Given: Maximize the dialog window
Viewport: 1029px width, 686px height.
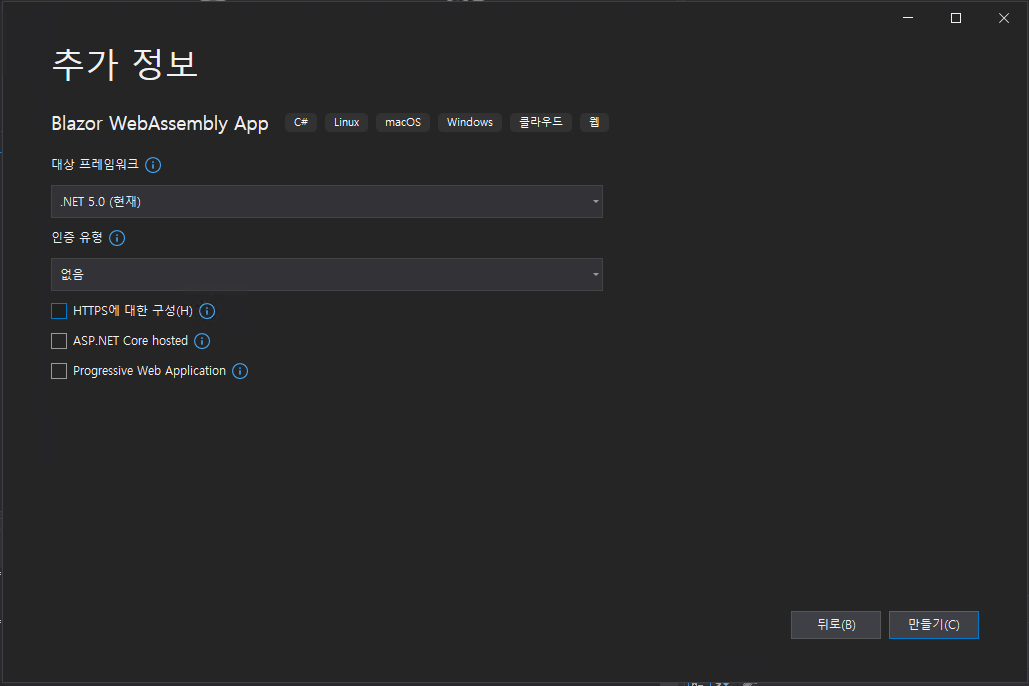Looking at the screenshot, I should pos(956,18).
